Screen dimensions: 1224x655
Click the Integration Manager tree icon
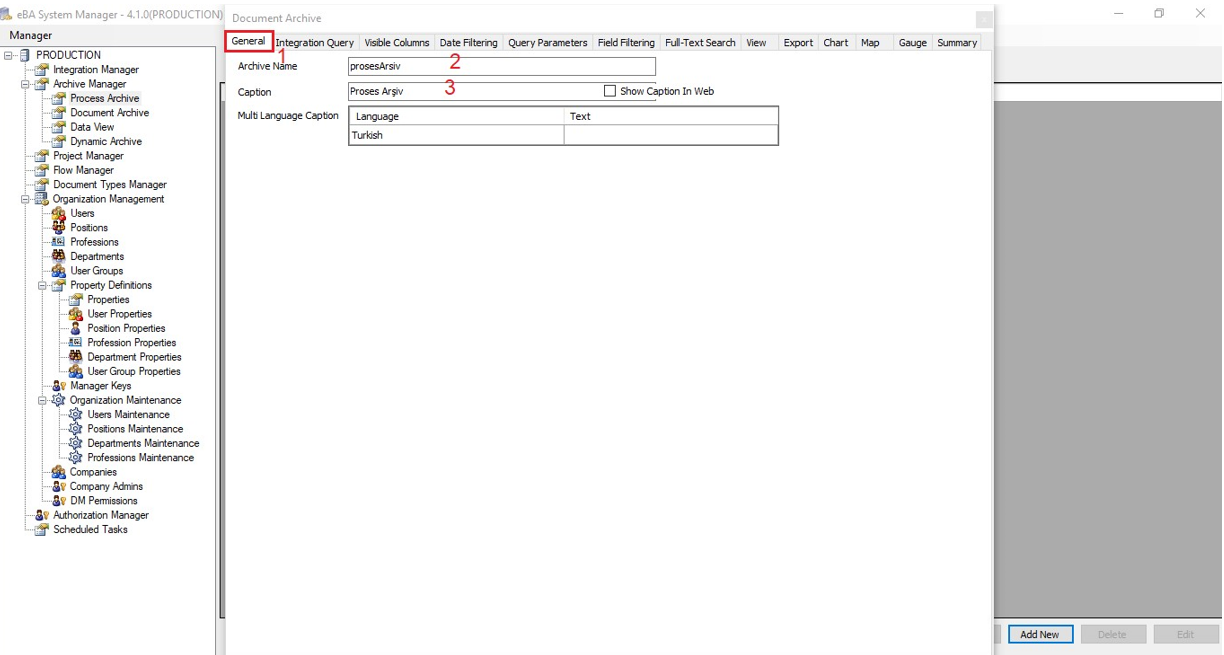coord(42,70)
